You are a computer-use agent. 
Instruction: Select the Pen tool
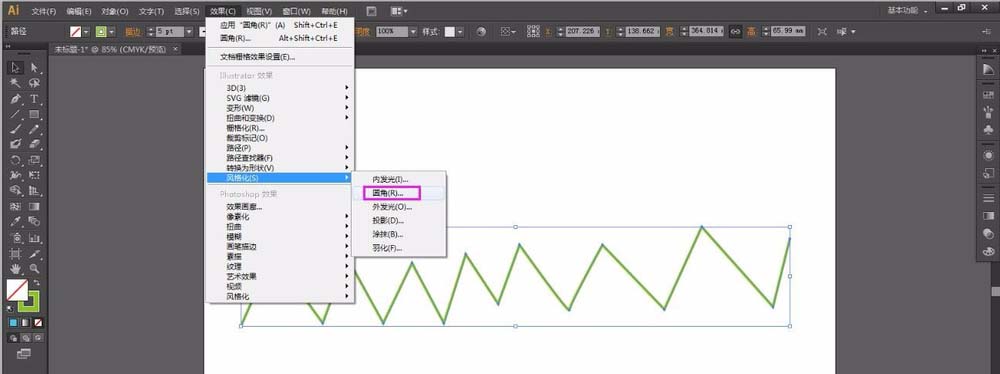(16, 99)
